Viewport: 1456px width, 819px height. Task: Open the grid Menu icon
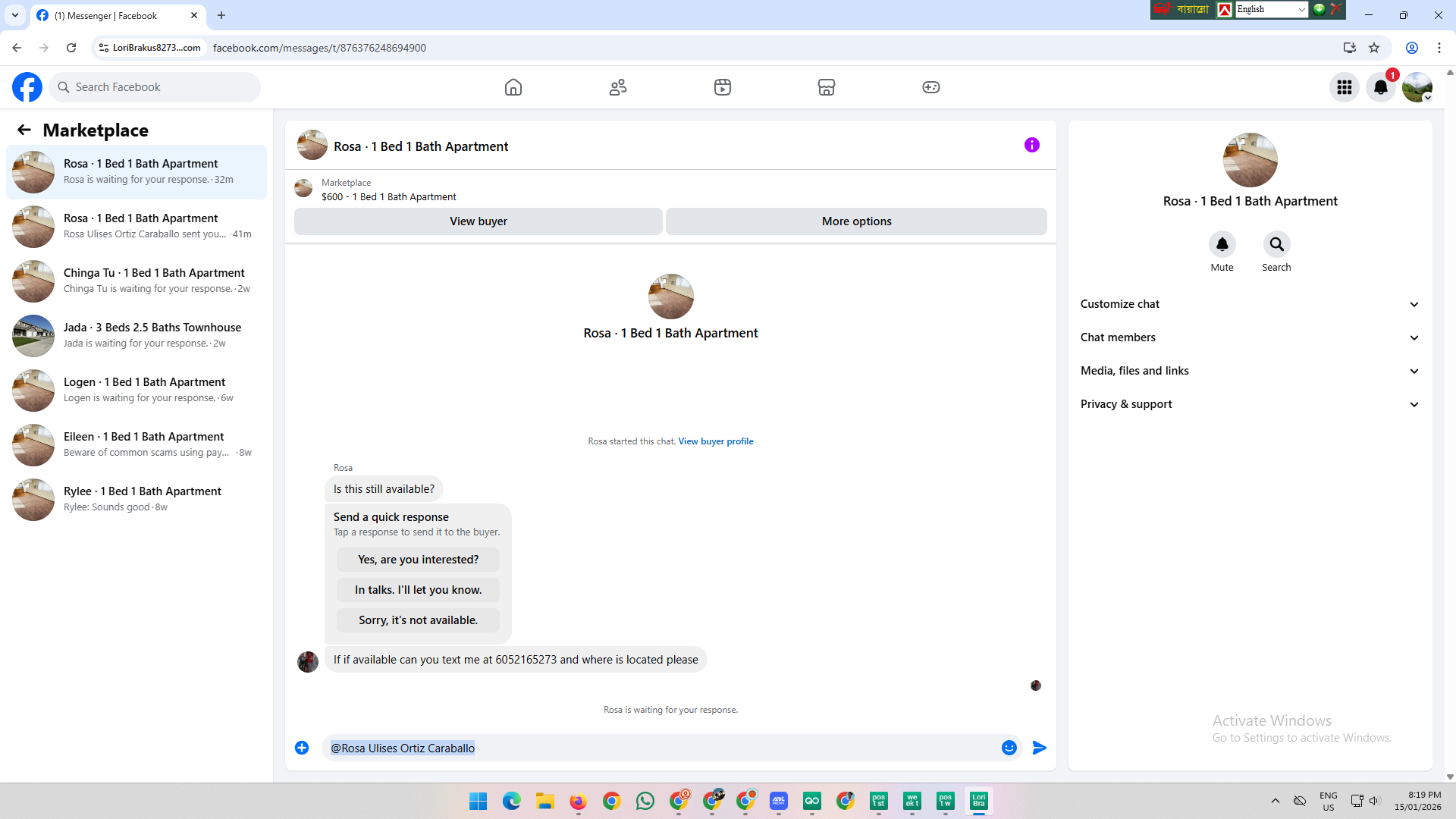(1345, 87)
